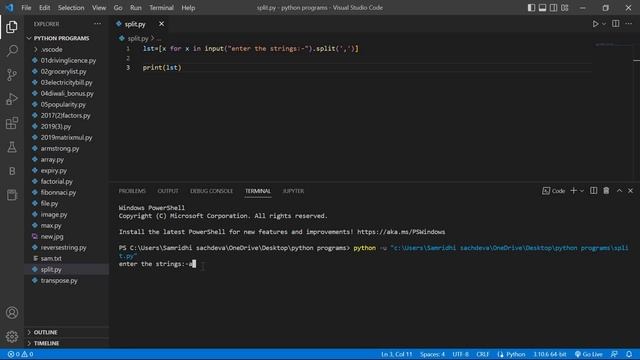This screenshot has width=640, height=360.
Task: Open the Search view icon
Action: (12, 51)
